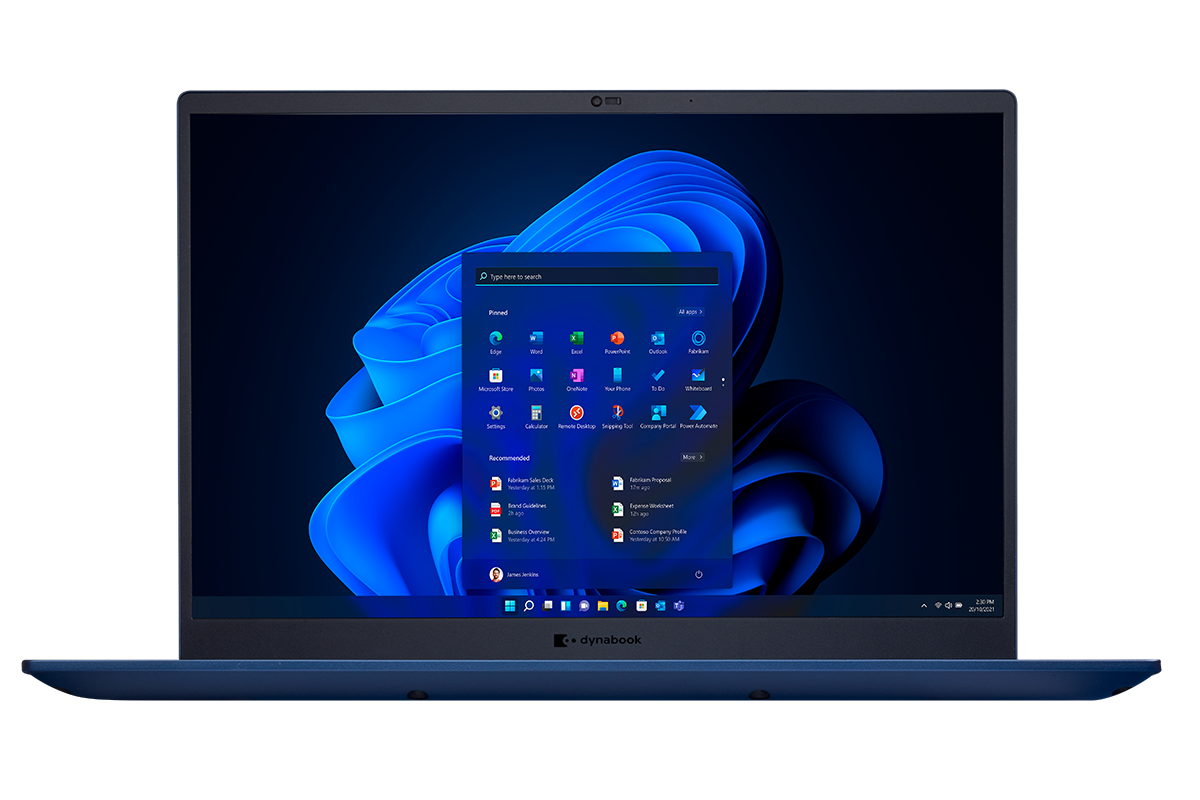Start PowerPoint from the pinned section
The width and height of the screenshot is (1200, 800).
pyautogui.click(x=617, y=339)
